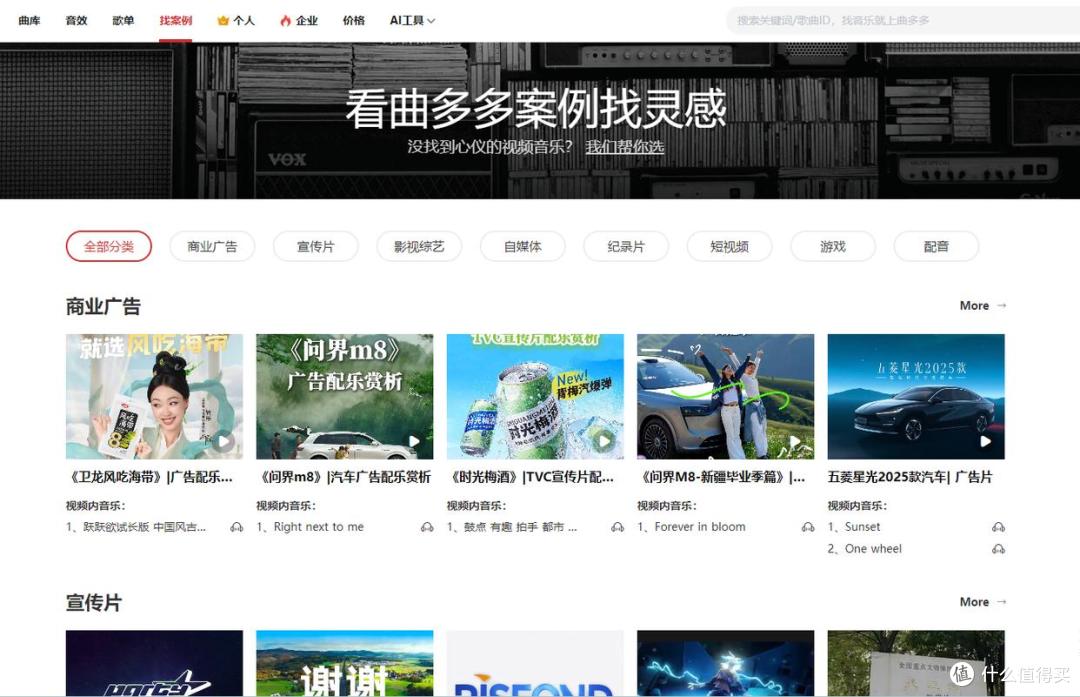
Task: Filter by 商业广告 category
Action: (x=212, y=247)
